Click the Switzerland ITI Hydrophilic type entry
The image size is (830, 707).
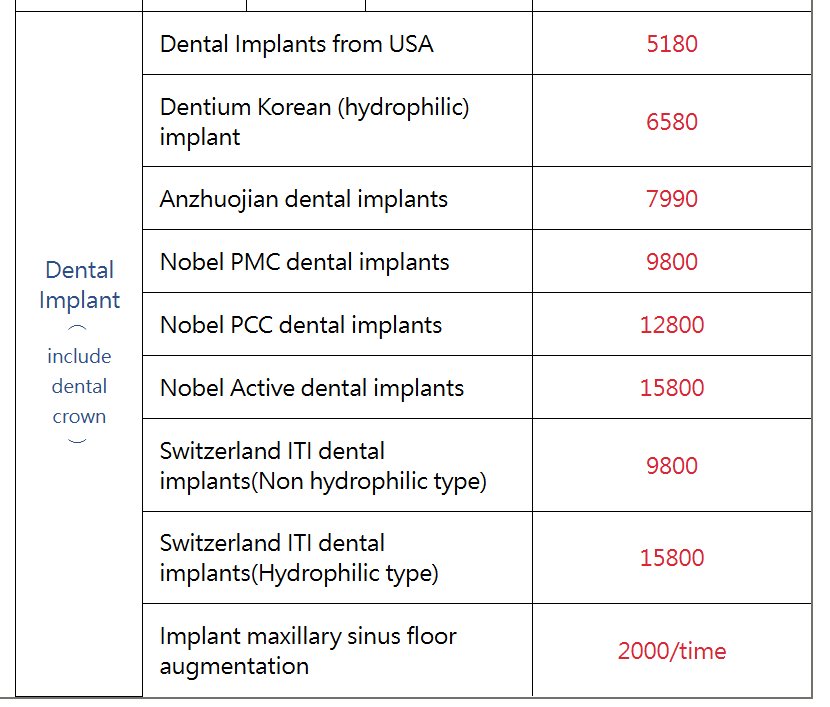299,558
